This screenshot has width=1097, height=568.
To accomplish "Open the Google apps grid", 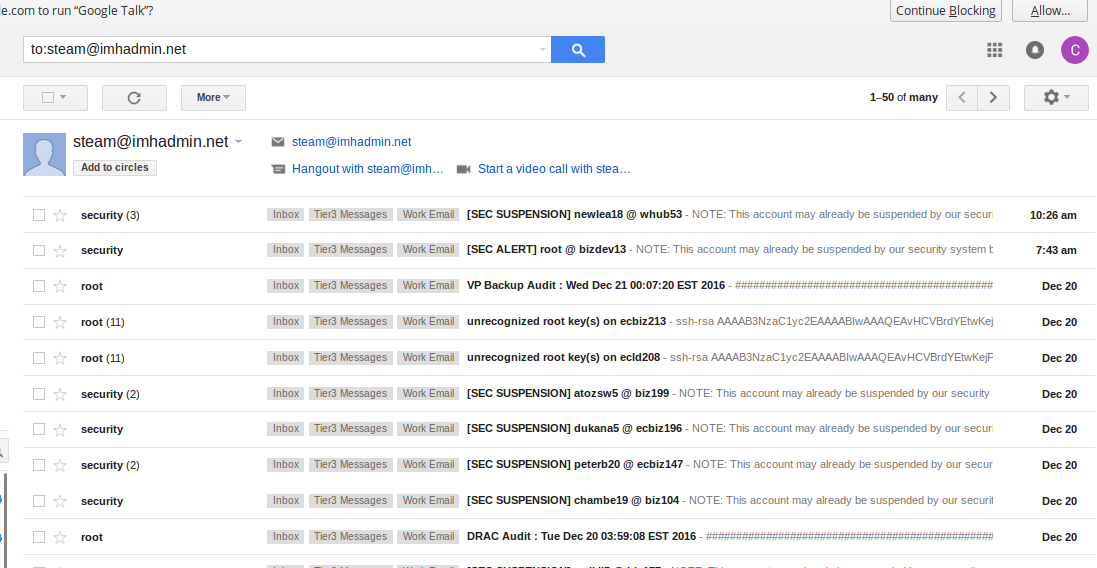I will (x=994, y=50).
